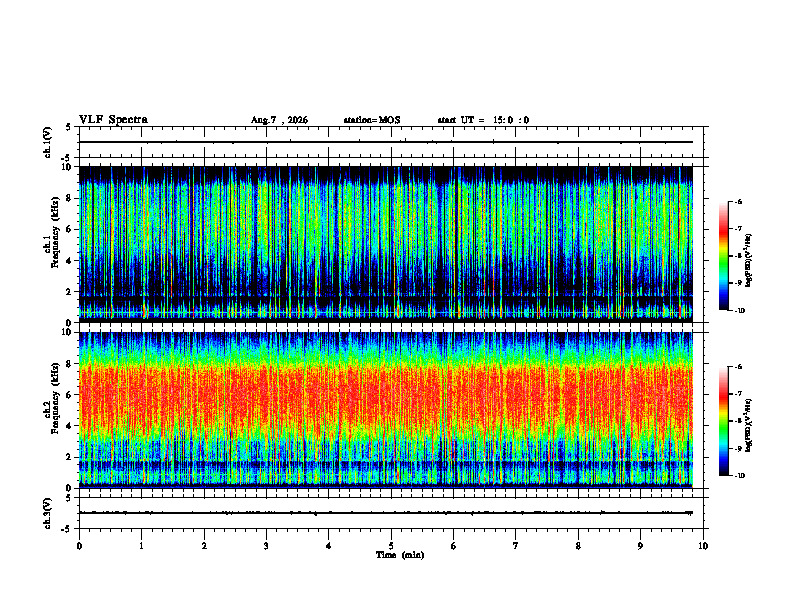Click time axis tick label '10'
This screenshot has height=612, width=792.
[703, 546]
